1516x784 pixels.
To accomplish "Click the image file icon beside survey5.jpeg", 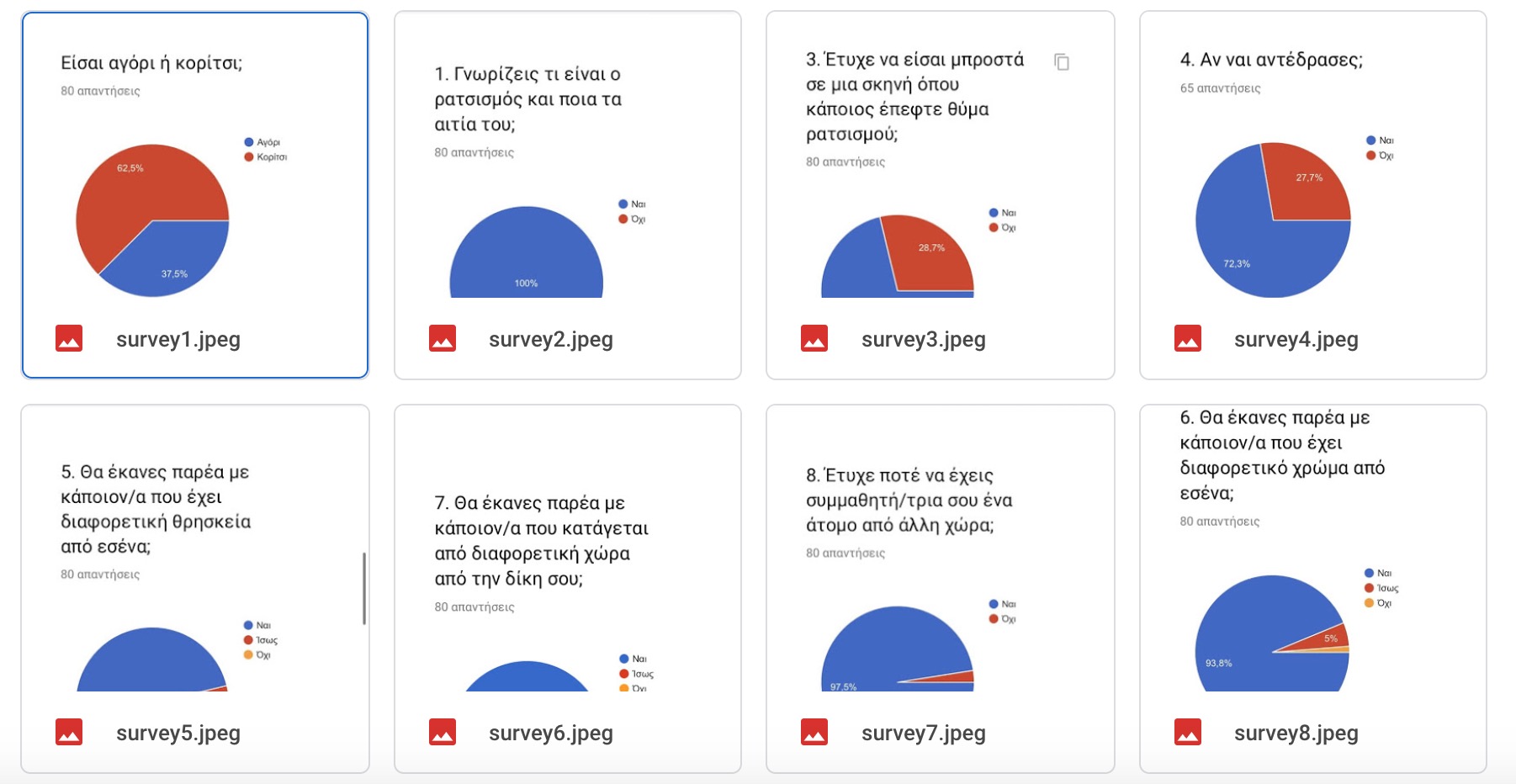I will [x=69, y=732].
